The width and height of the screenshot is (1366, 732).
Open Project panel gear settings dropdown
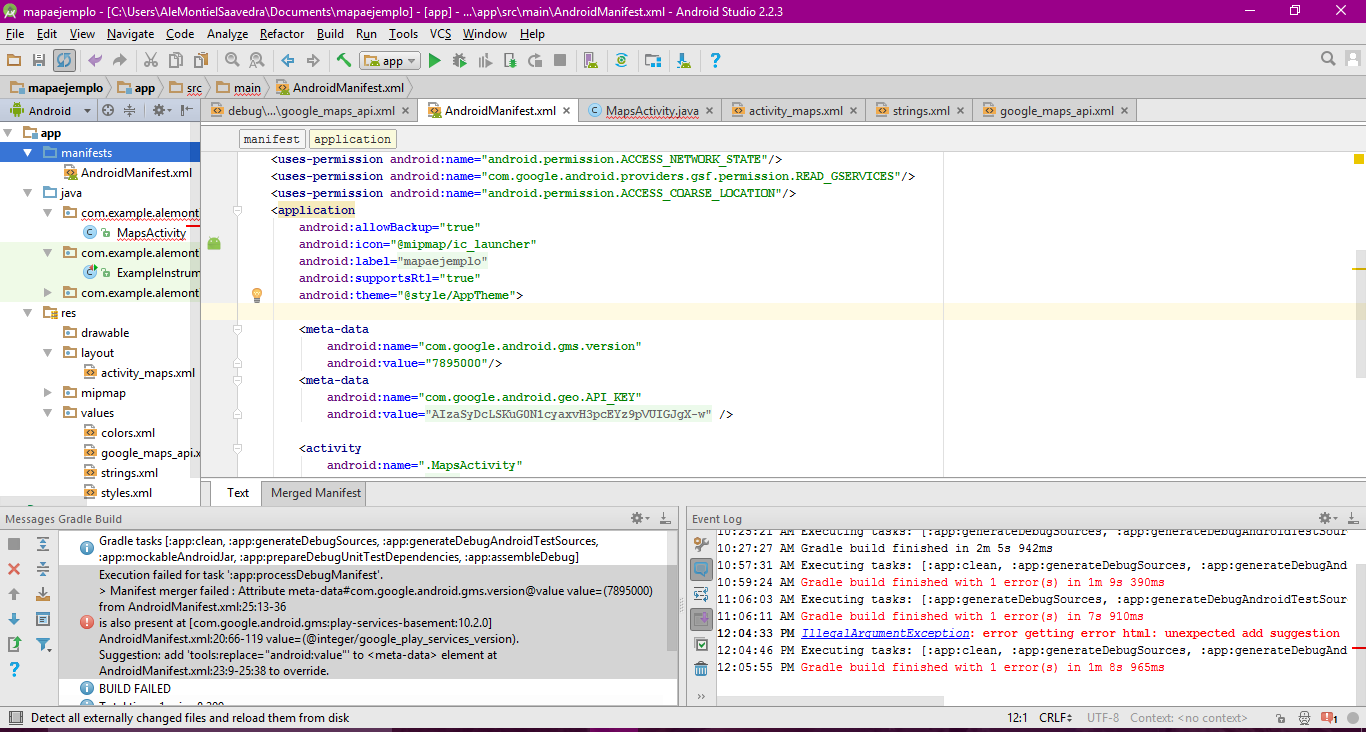click(x=162, y=111)
